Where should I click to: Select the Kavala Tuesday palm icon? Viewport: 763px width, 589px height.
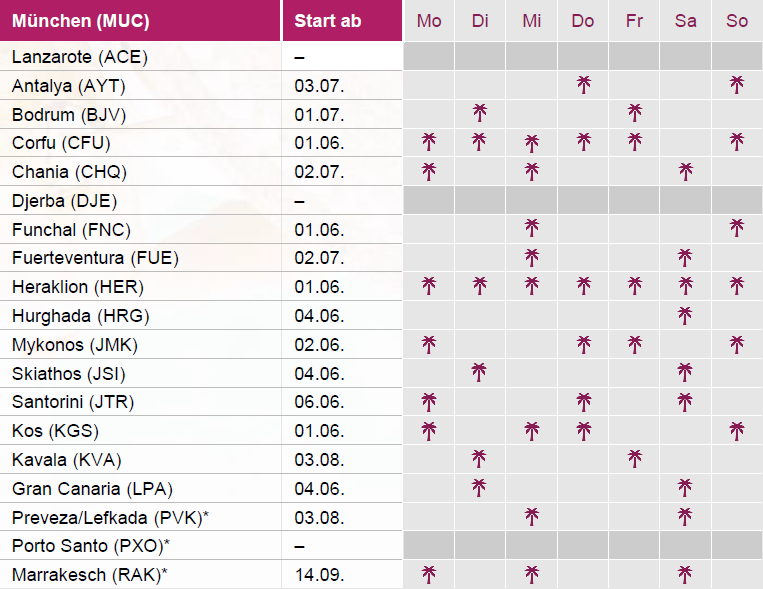tap(480, 459)
